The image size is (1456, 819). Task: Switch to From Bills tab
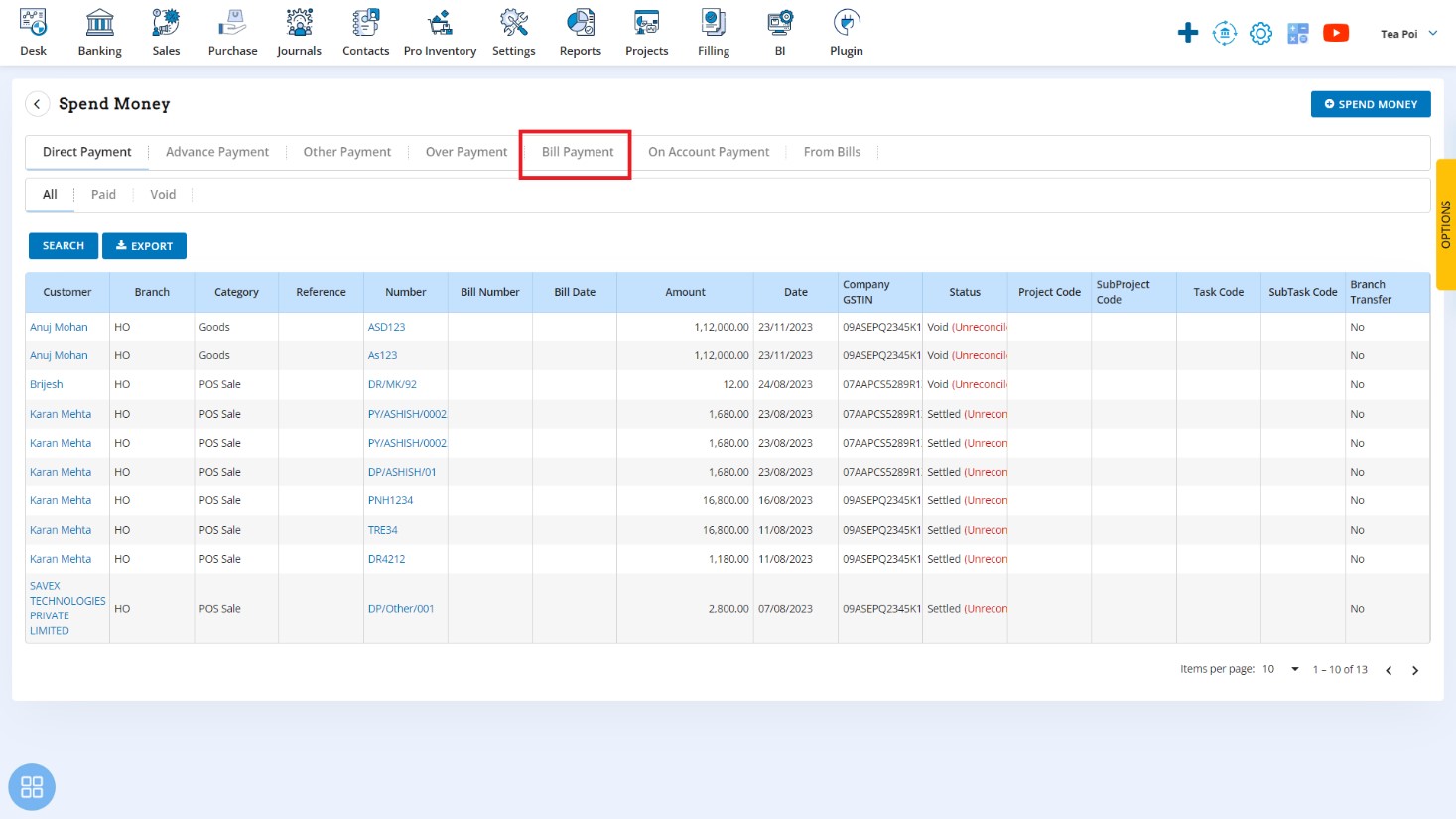pyautogui.click(x=832, y=152)
